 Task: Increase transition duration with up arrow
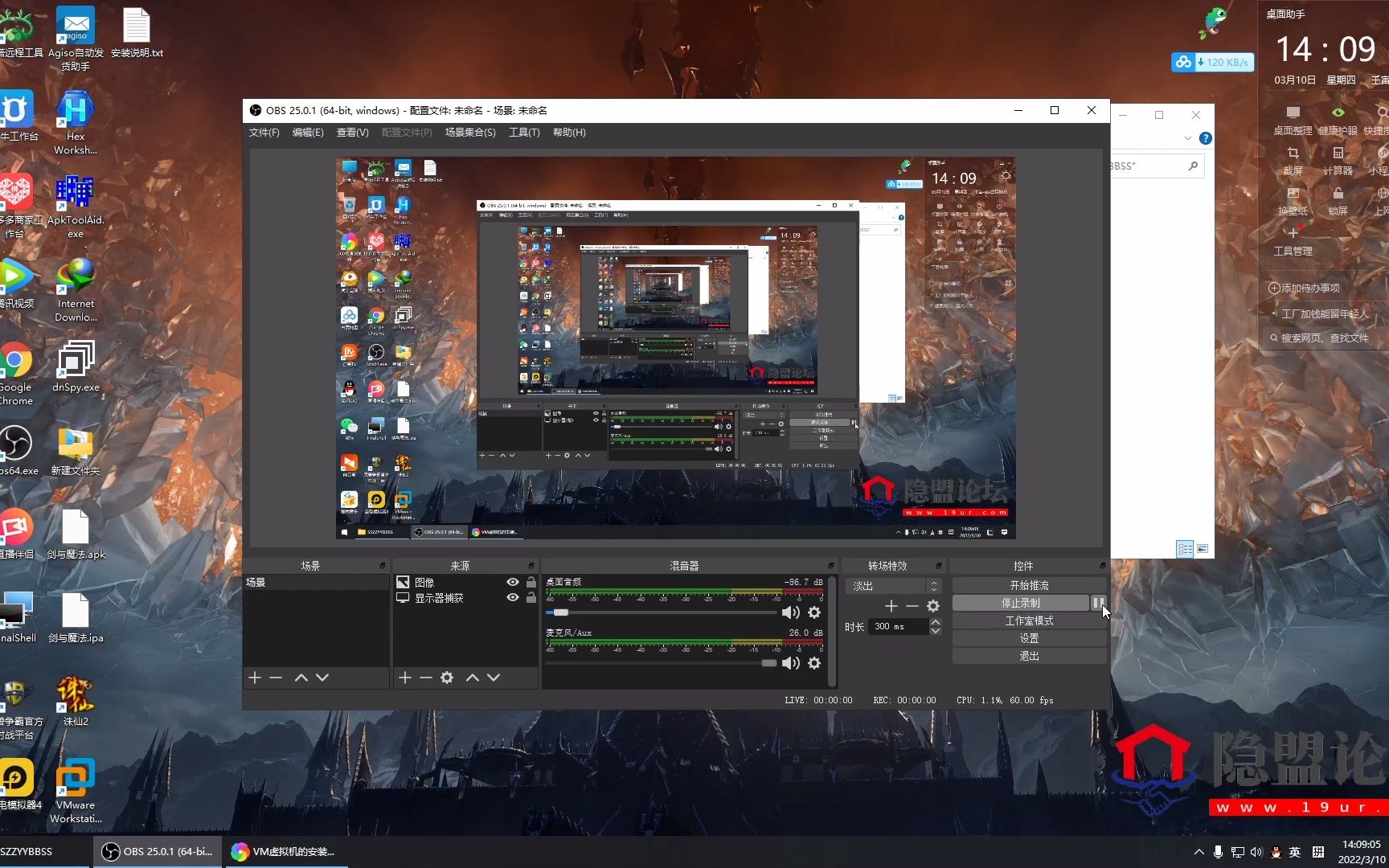(x=935, y=622)
